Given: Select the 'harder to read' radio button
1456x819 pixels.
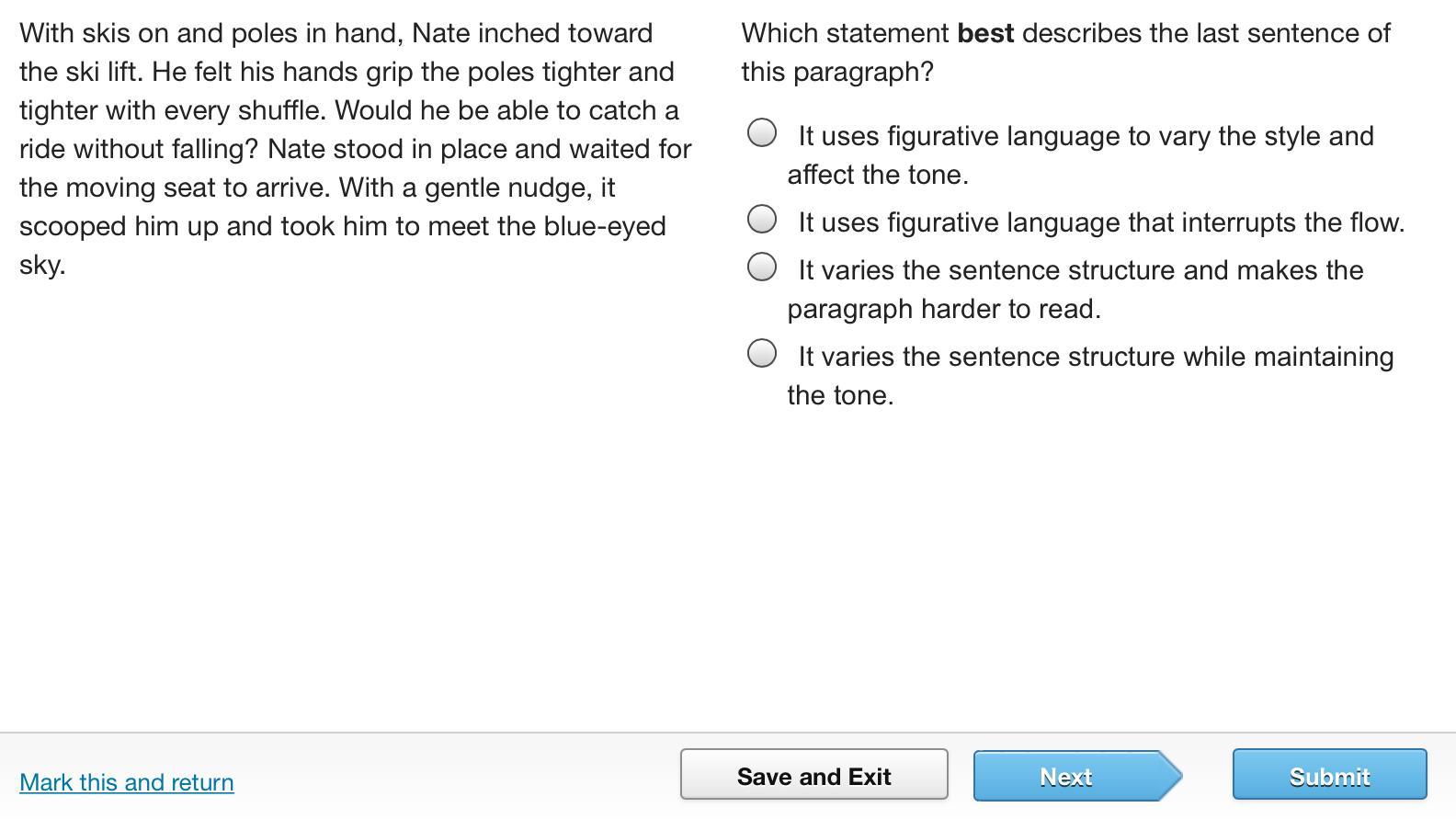Looking at the screenshot, I should coord(762,267).
